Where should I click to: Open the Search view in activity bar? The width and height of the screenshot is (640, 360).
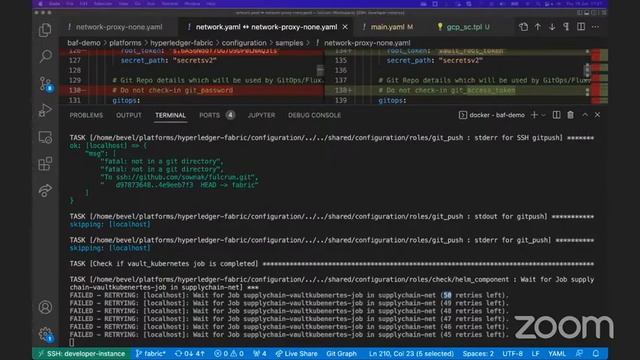tap(45, 56)
